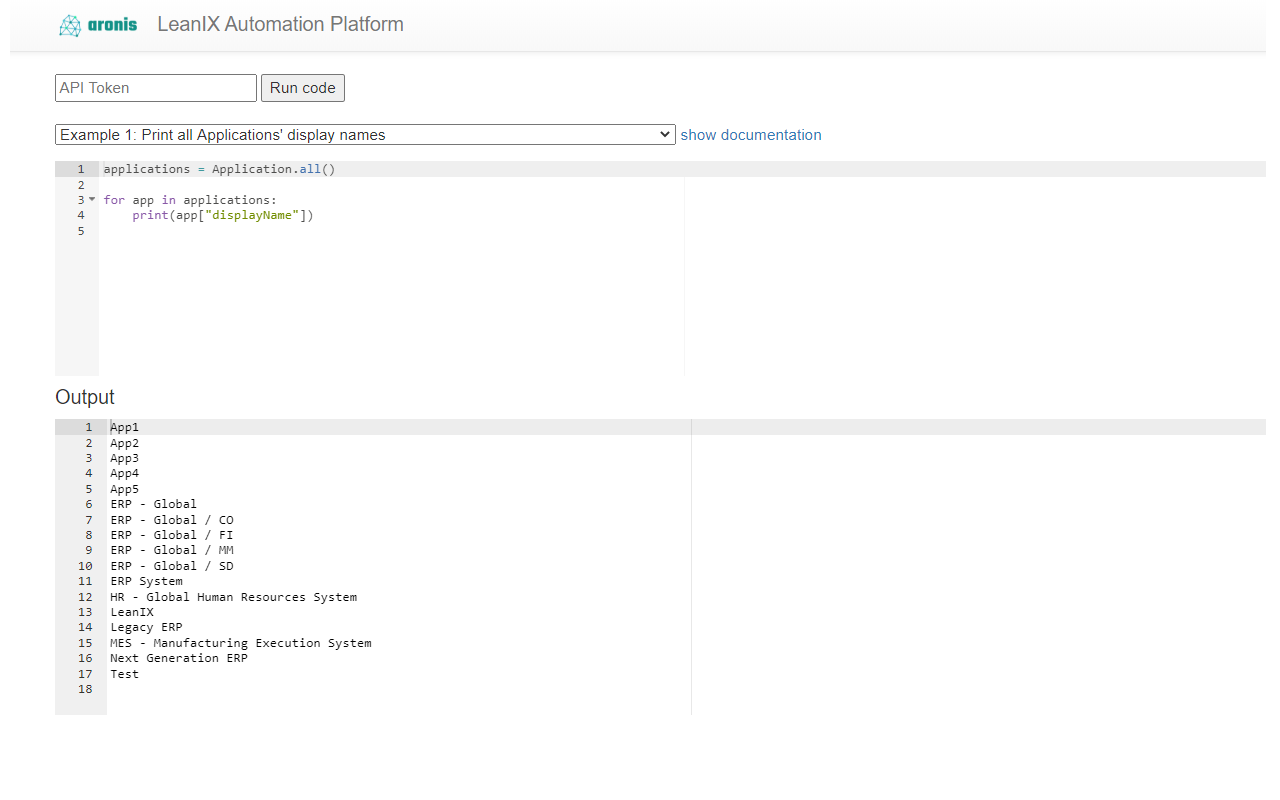Collapse the for loop fold arrow
The width and height of the screenshot is (1280, 800).
[x=92, y=199]
